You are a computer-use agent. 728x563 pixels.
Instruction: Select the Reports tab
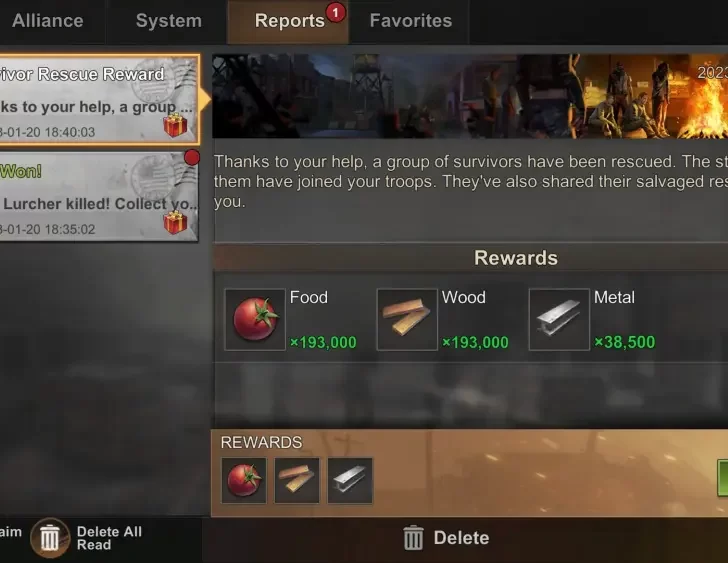[289, 21]
